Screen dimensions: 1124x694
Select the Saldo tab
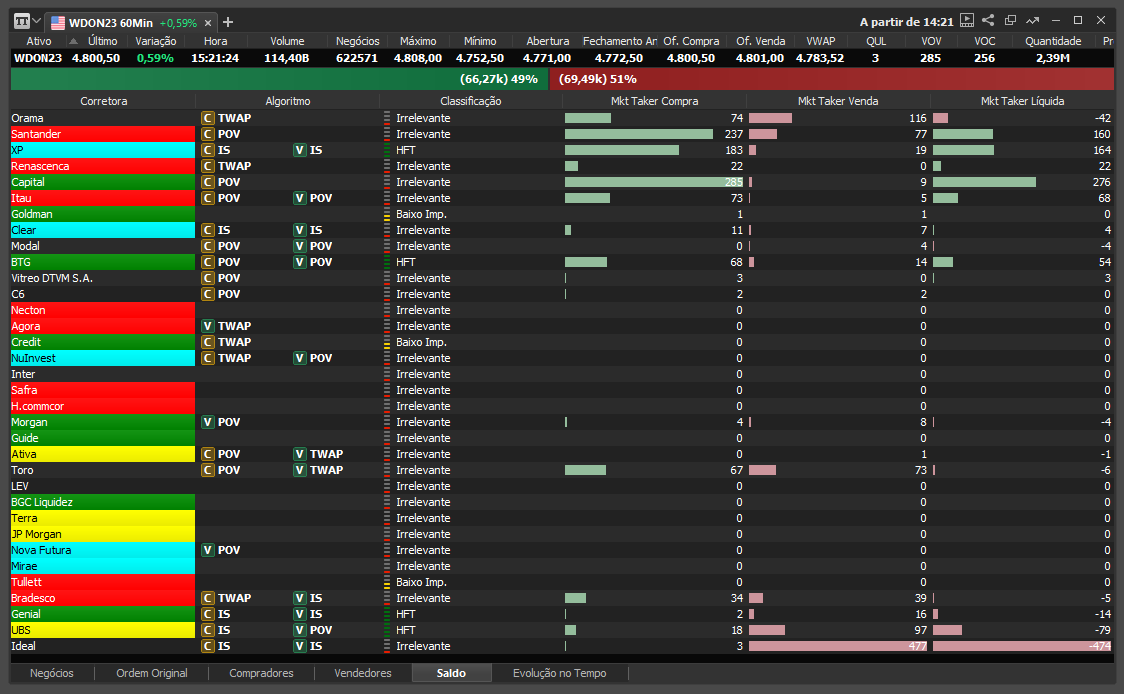click(x=452, y=673)
